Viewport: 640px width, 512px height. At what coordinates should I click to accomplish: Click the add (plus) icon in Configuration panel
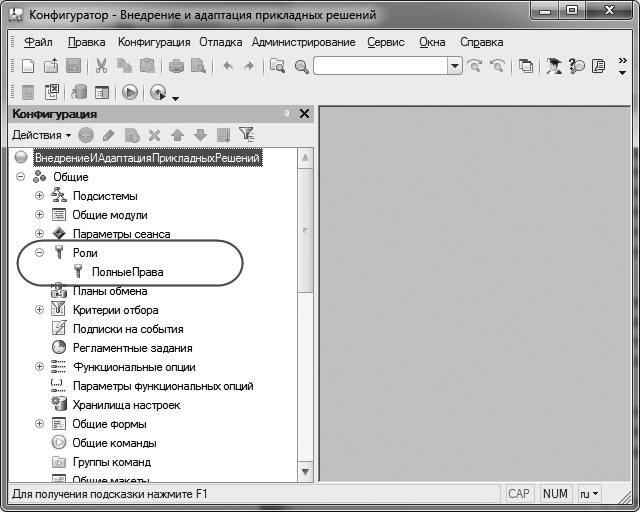click(86, 135)
